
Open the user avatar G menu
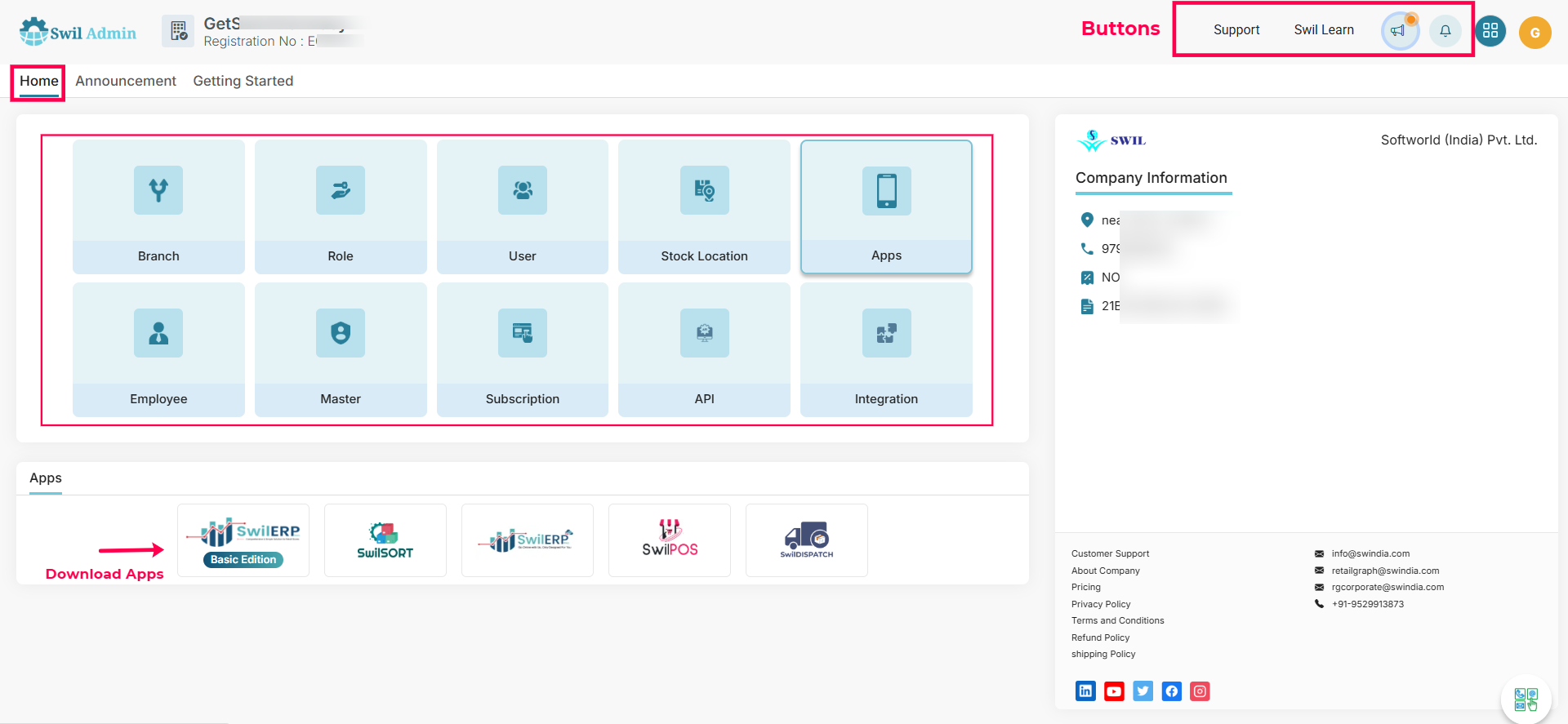(x=1535, y=33)
